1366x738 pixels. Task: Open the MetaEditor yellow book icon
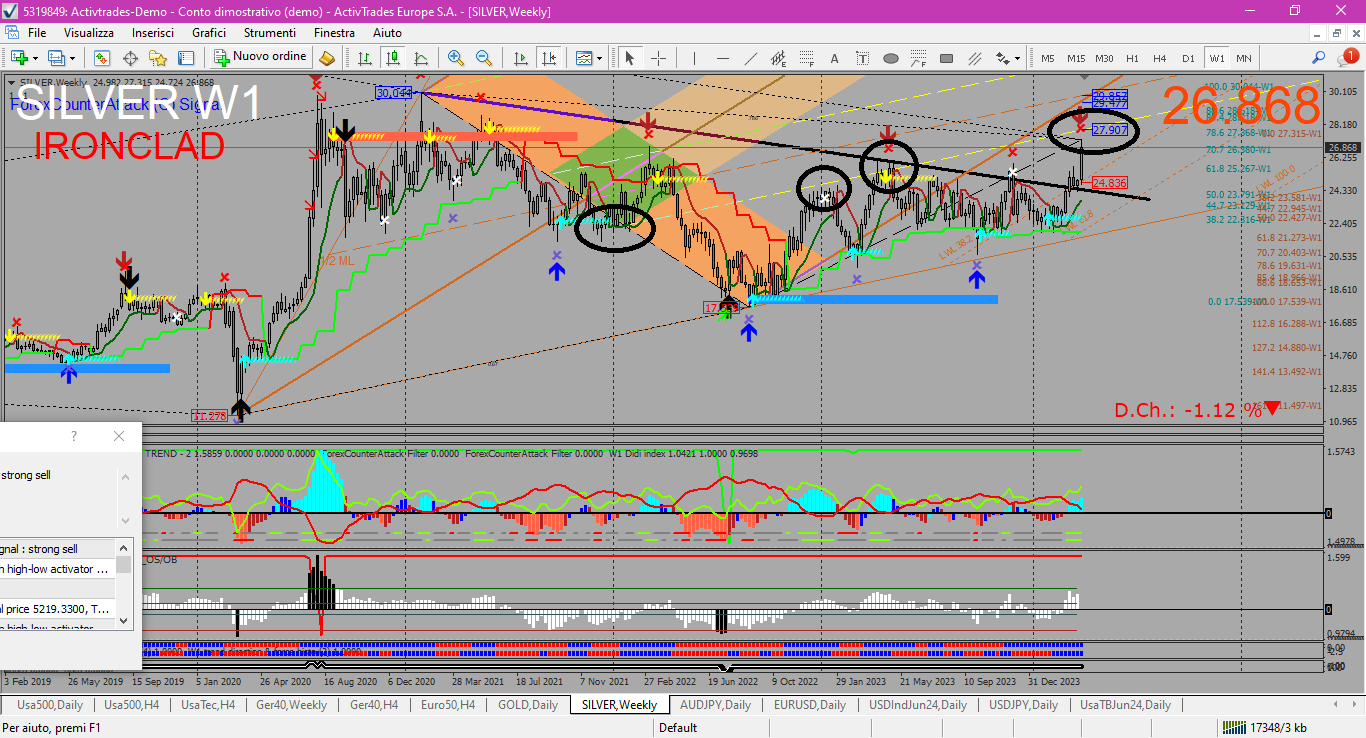point(327,58)
